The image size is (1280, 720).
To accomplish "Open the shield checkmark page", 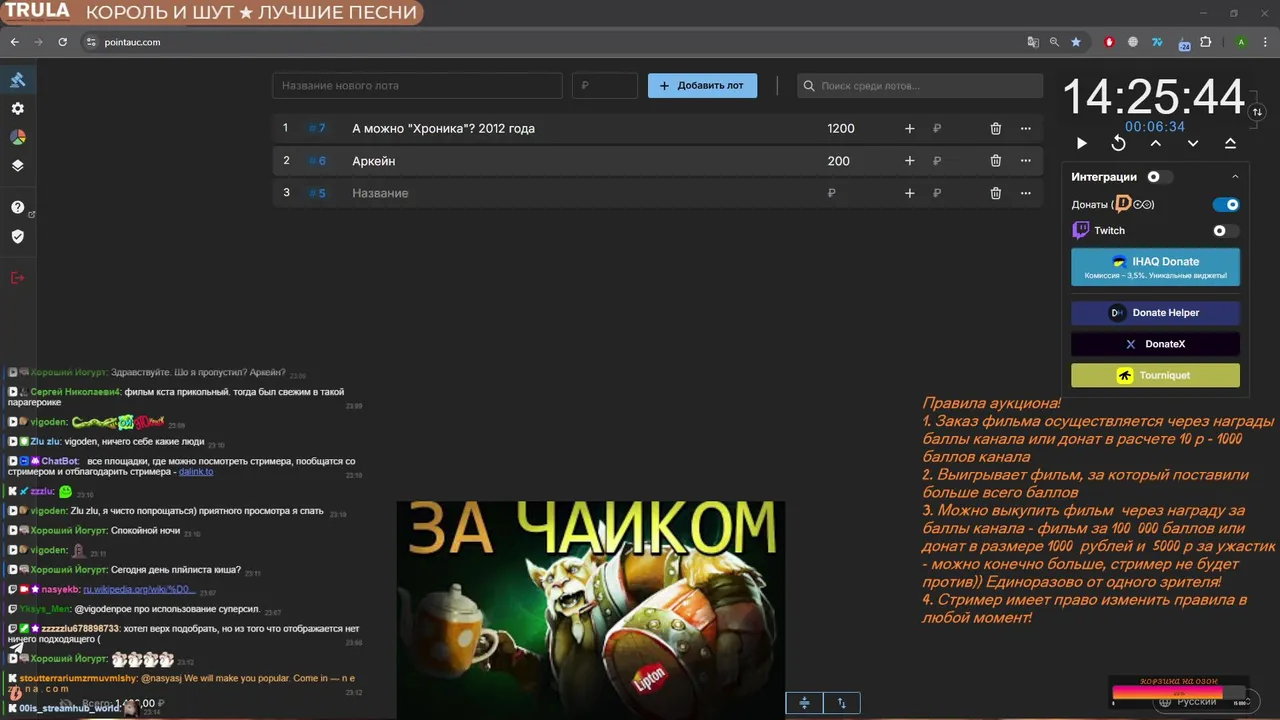I will point(17,236).
